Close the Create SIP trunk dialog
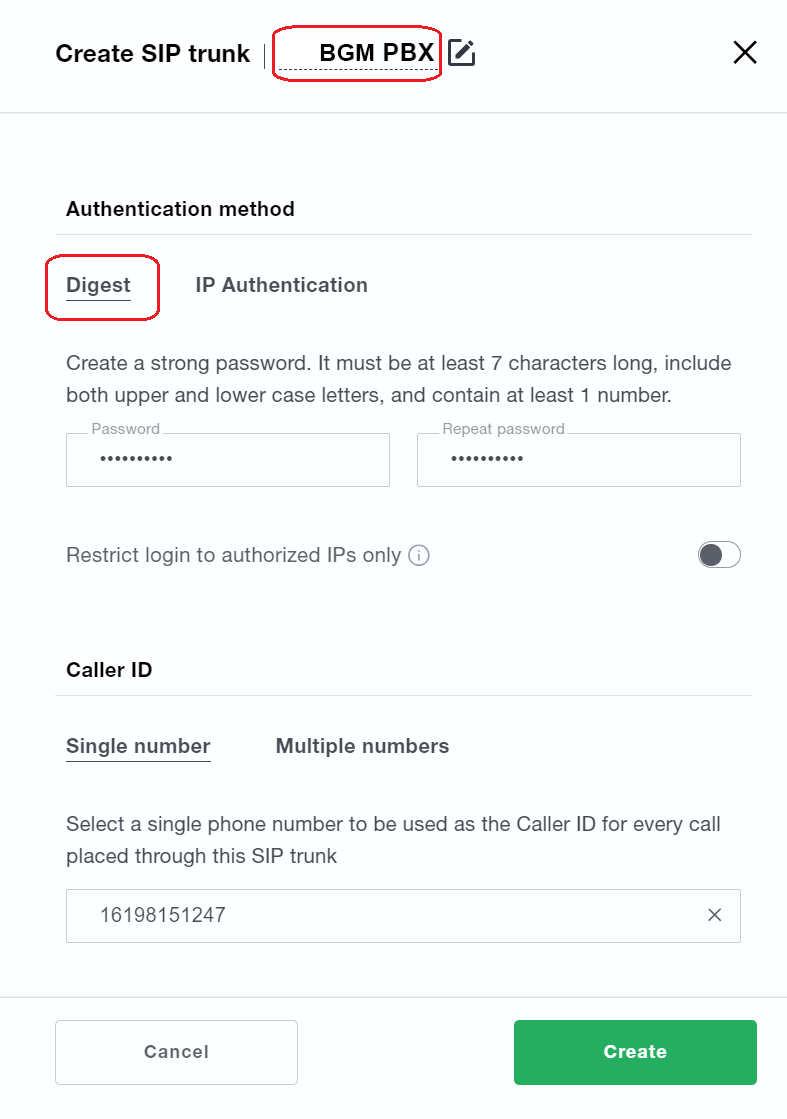The width and height of the screenshot is (787, 1119). point(744,53)
